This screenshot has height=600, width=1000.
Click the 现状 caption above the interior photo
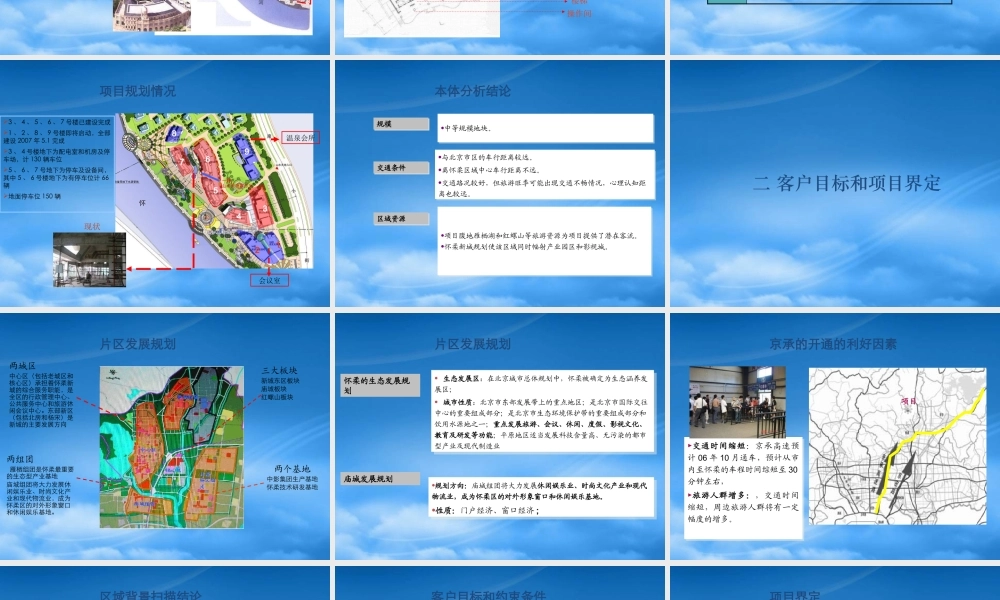92,226
